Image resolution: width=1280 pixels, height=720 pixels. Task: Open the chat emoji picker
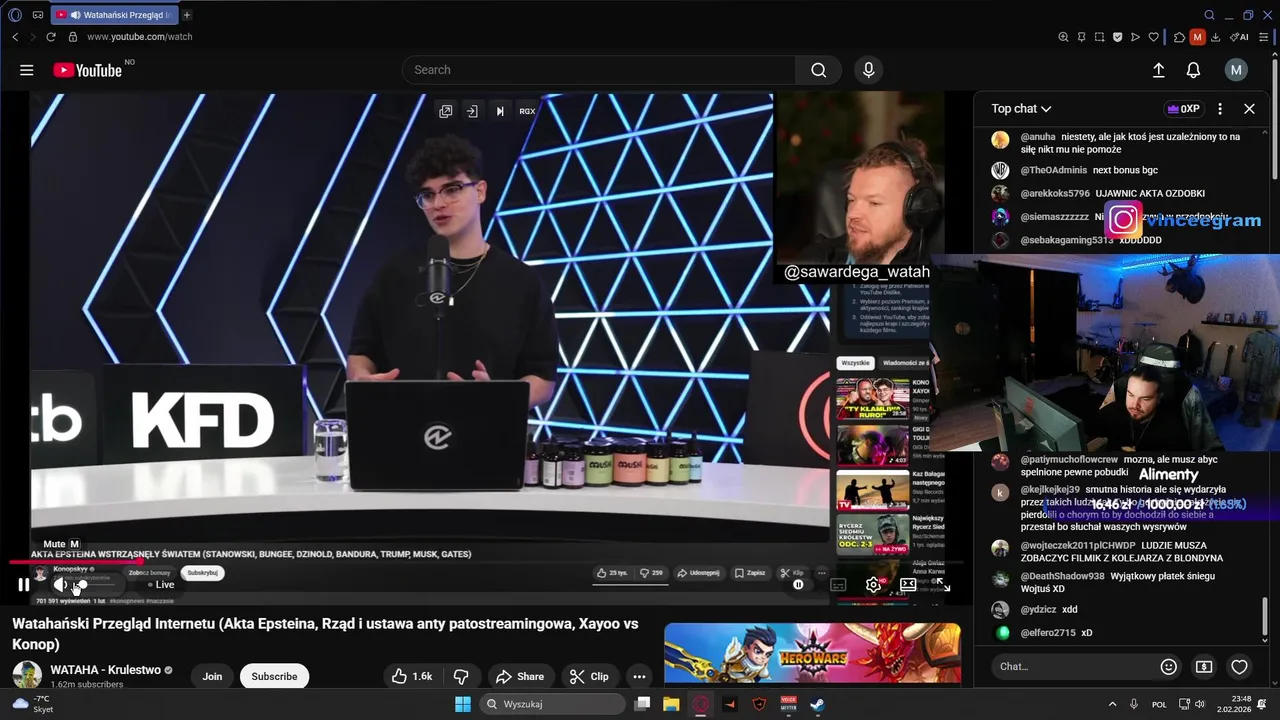click(x=1168, y=667)
